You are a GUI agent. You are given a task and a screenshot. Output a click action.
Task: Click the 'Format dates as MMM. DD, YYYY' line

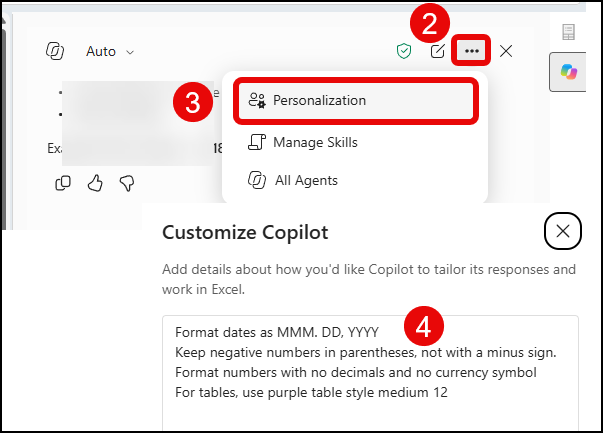click(277, 332)
